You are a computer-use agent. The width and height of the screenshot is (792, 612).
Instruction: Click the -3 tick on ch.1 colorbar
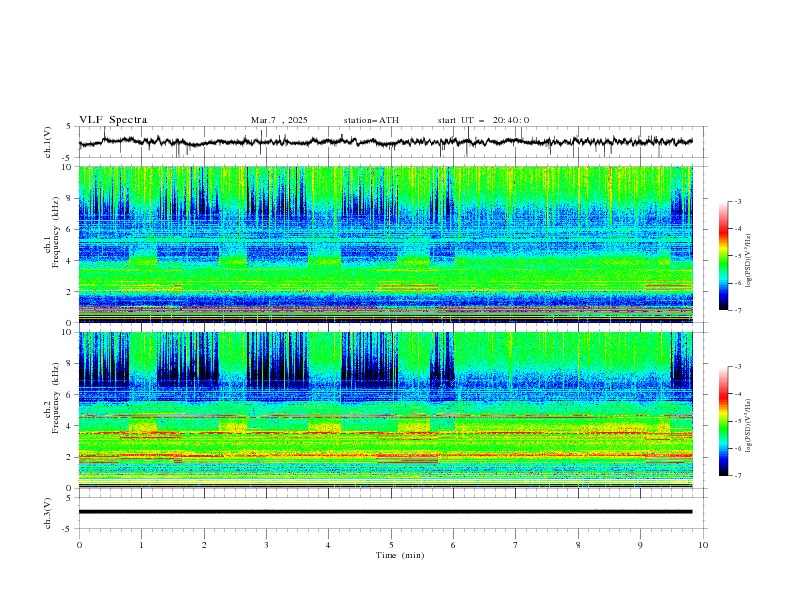point(738,201)
